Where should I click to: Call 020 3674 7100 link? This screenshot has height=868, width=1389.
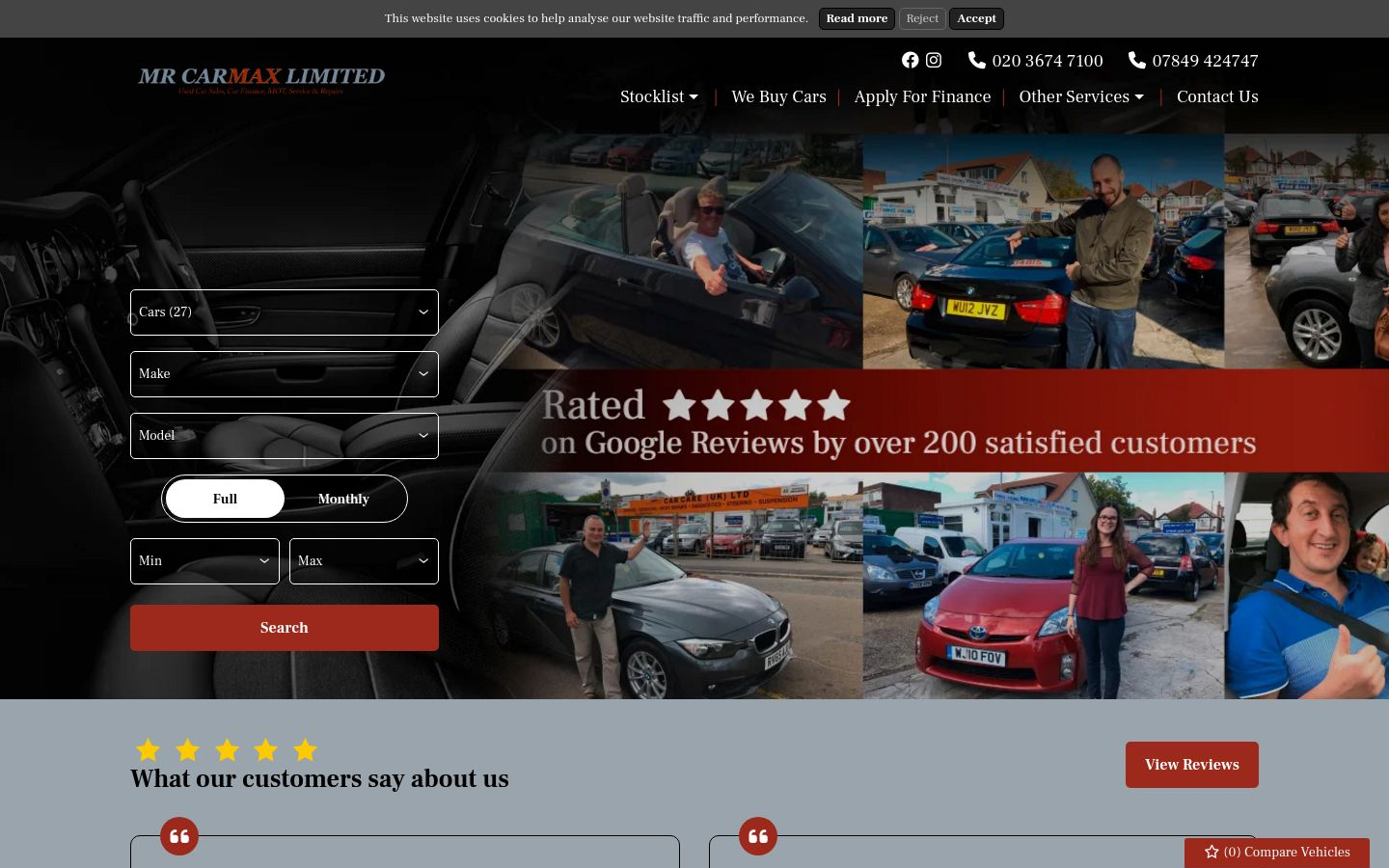1047,61
